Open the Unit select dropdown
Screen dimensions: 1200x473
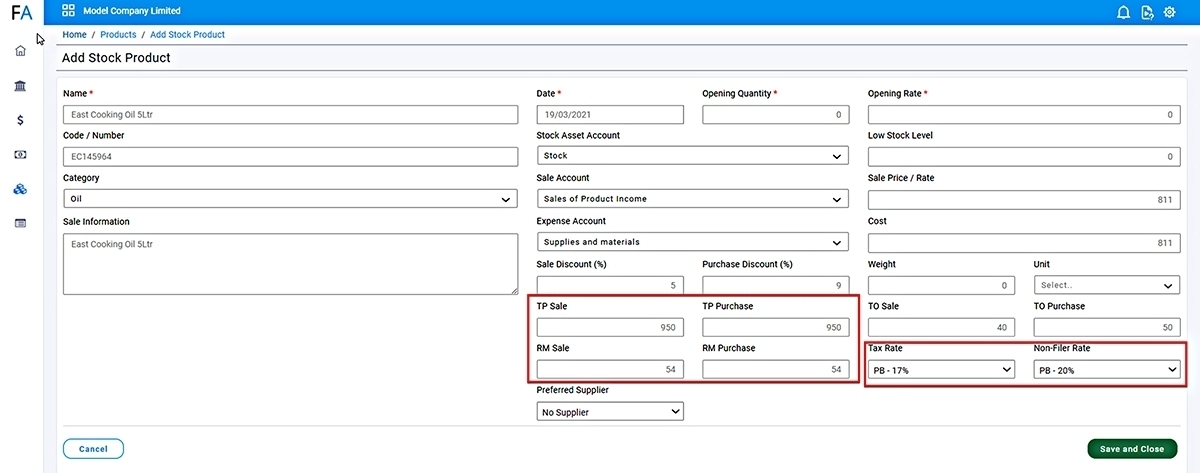(1106, 285)
